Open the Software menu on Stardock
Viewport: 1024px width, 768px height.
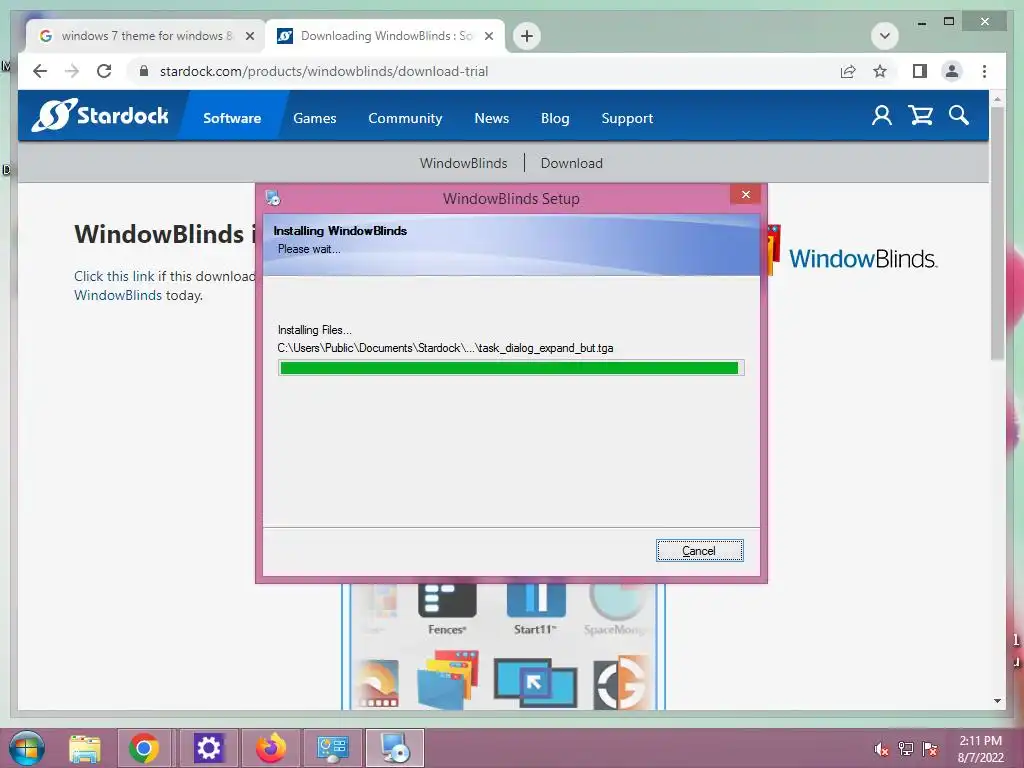232,118
